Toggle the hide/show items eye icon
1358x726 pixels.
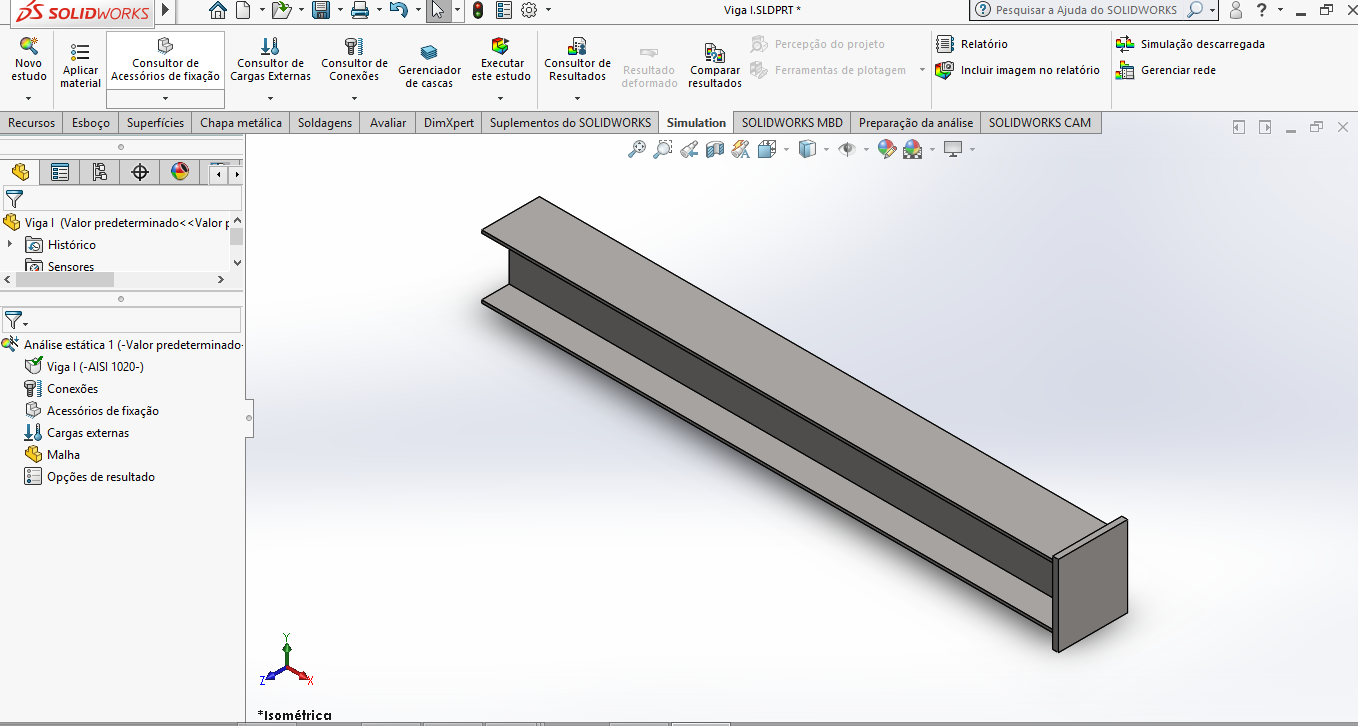(847, 149)
